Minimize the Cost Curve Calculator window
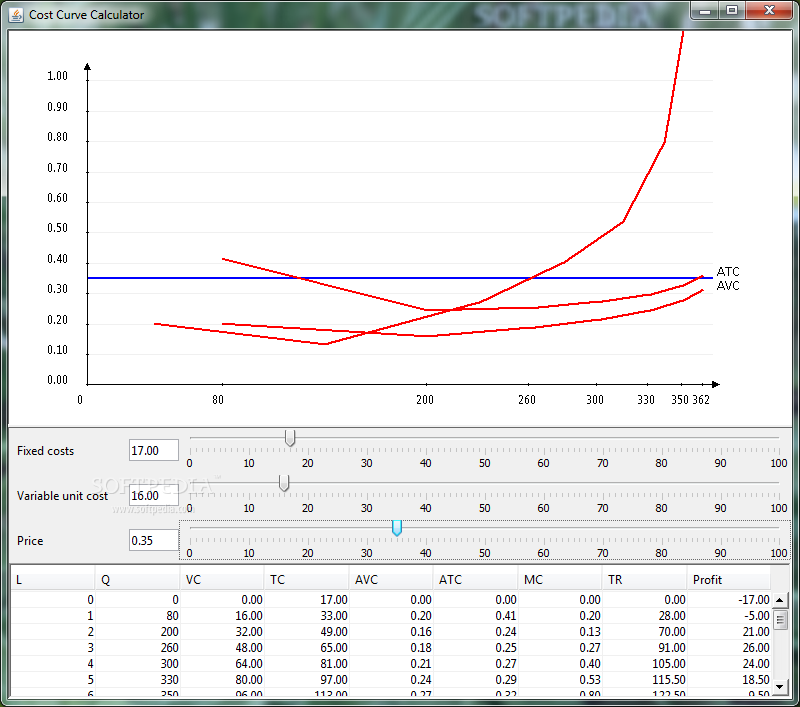800x707 pixels. pyautogui.click(x=706, y=11)
